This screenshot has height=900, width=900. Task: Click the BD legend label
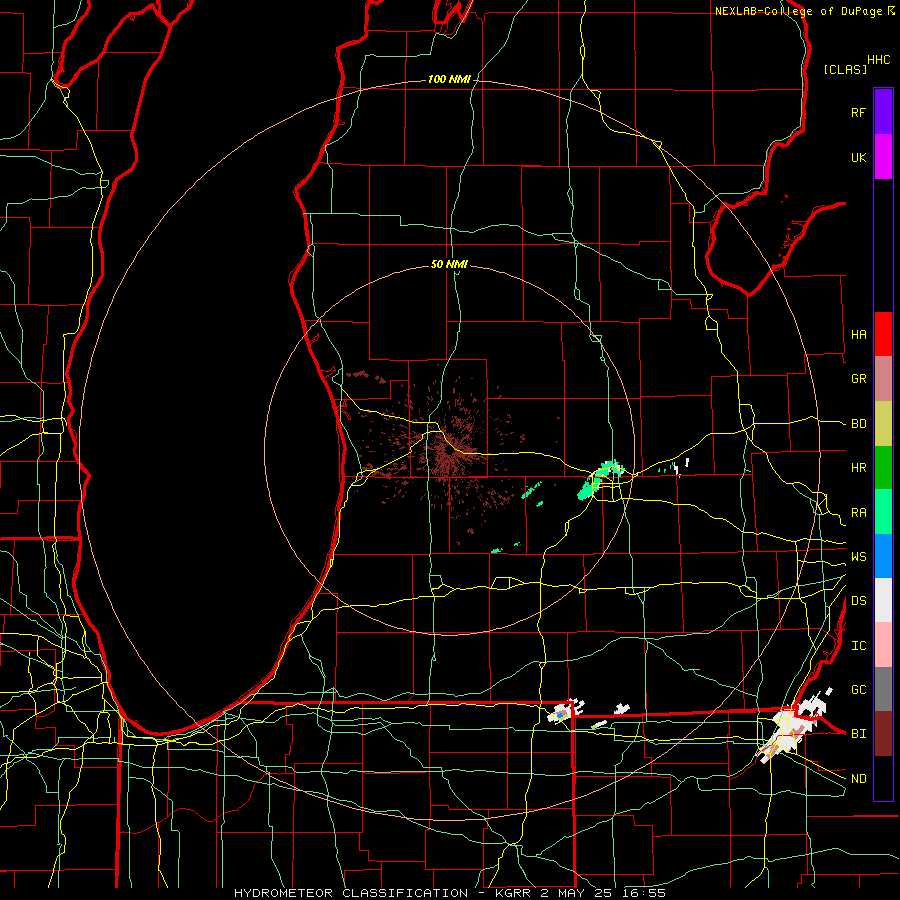[x=858, y=424]
